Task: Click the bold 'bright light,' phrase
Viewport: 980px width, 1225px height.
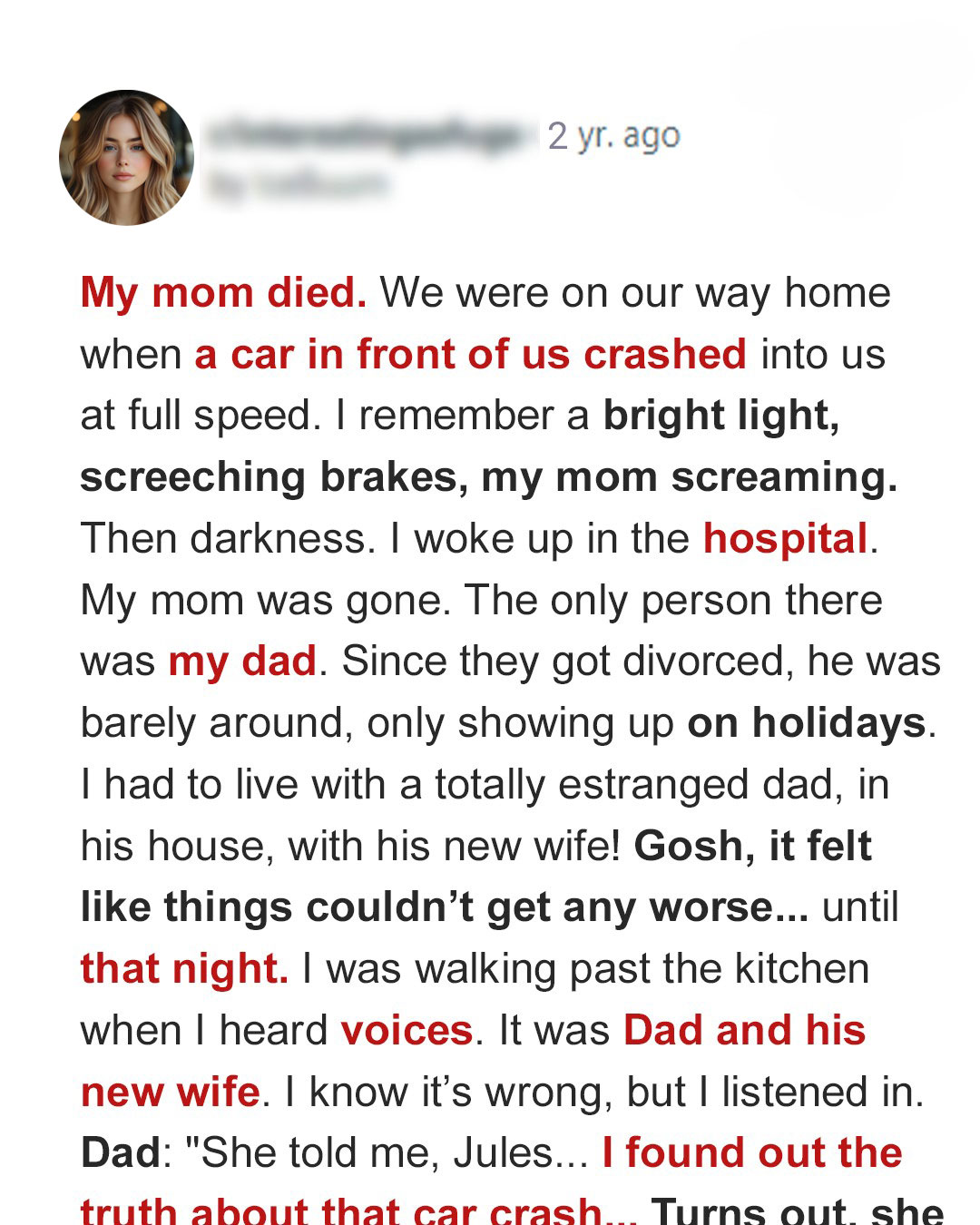Action: coord(721,416)
